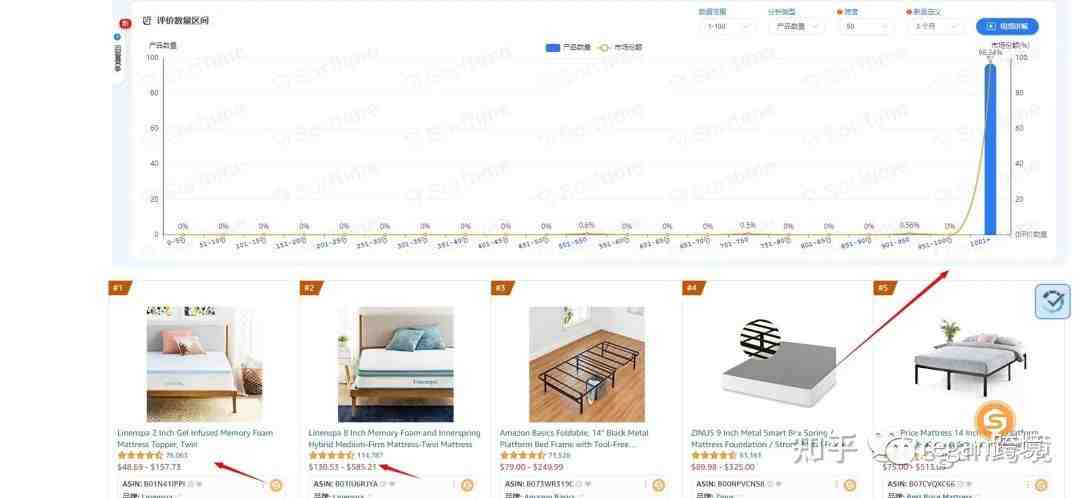Viewport: 1080px width, 498px height.
Task: Click the round orange icon on product #5
Action: 1041,485
